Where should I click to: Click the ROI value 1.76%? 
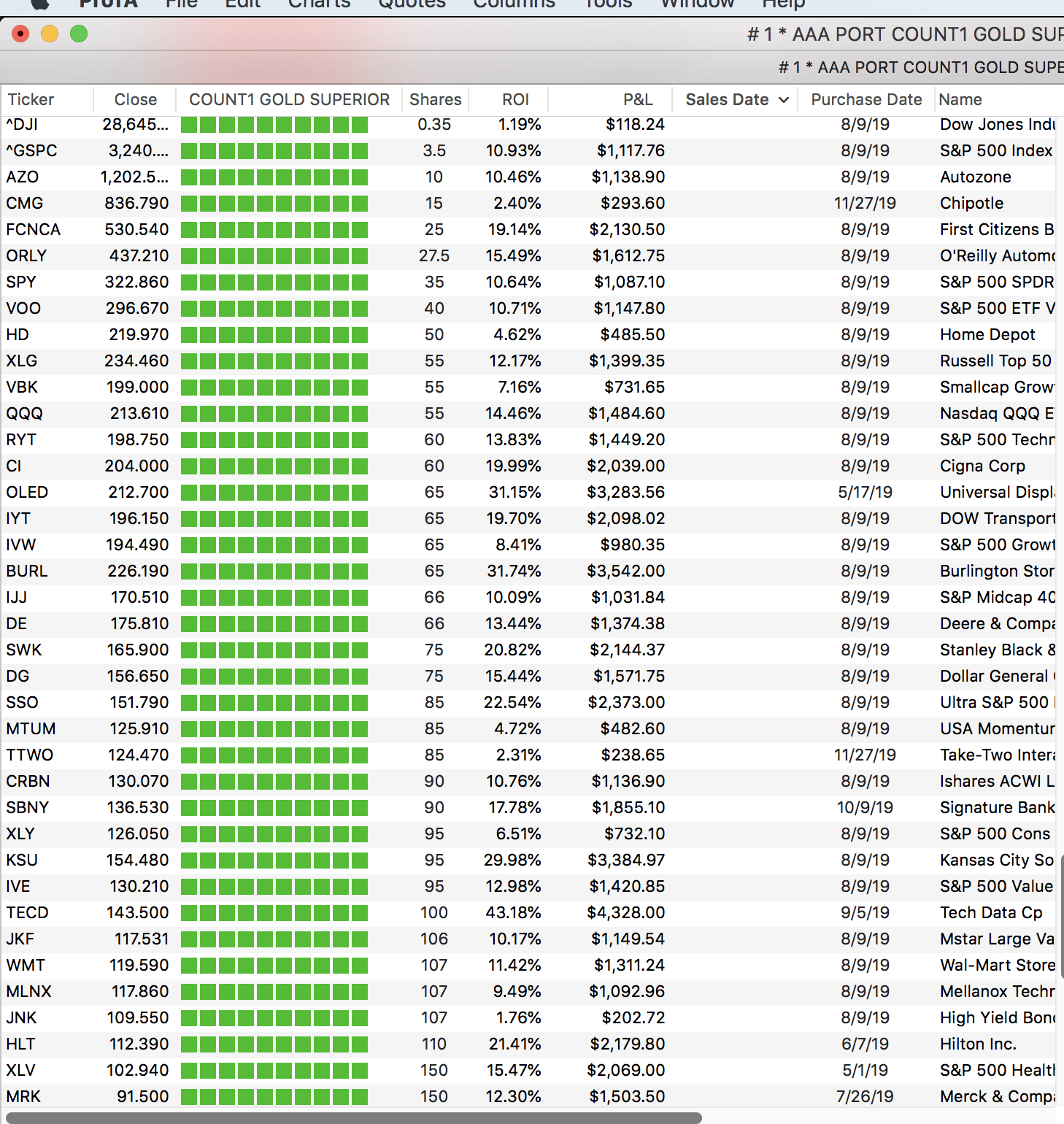(x=518, y=1017)
